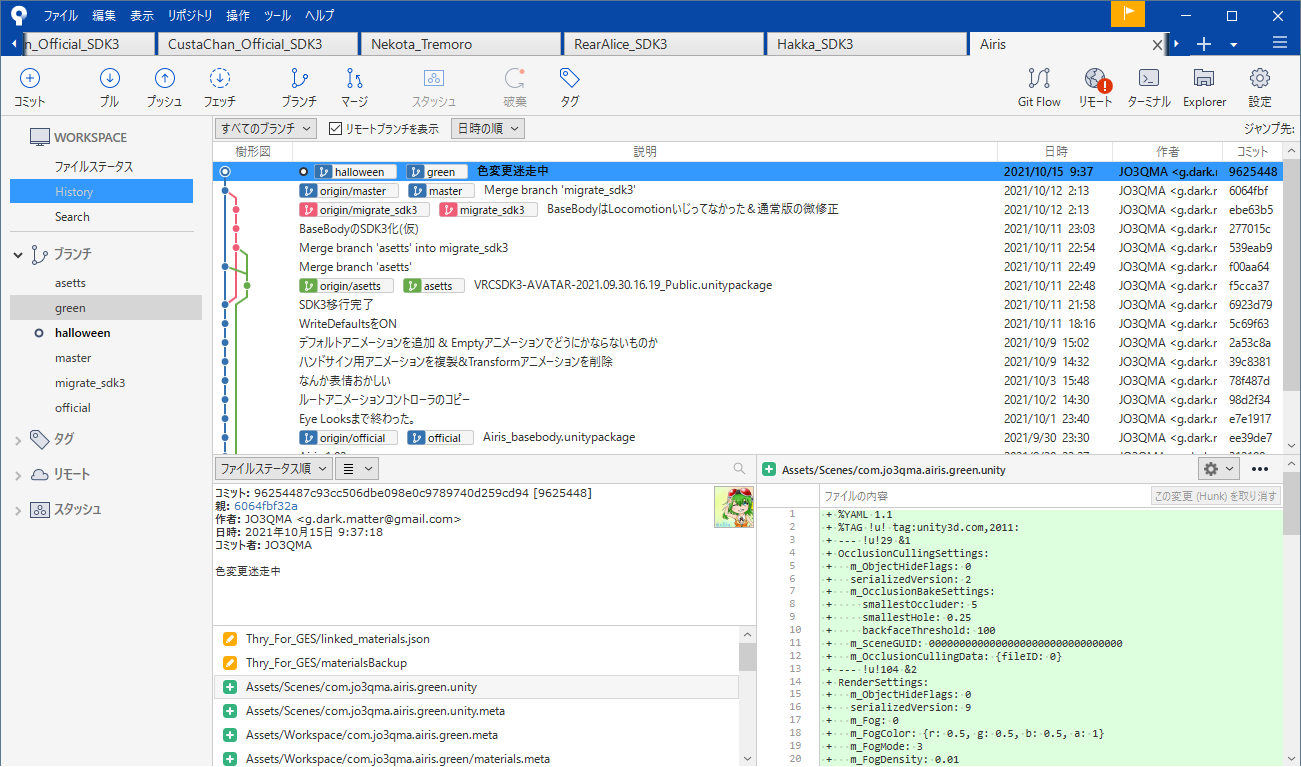Click the プル (Pull) toolbar icon
Viewport: 1301px width, 767px height.
click(109, 86)
